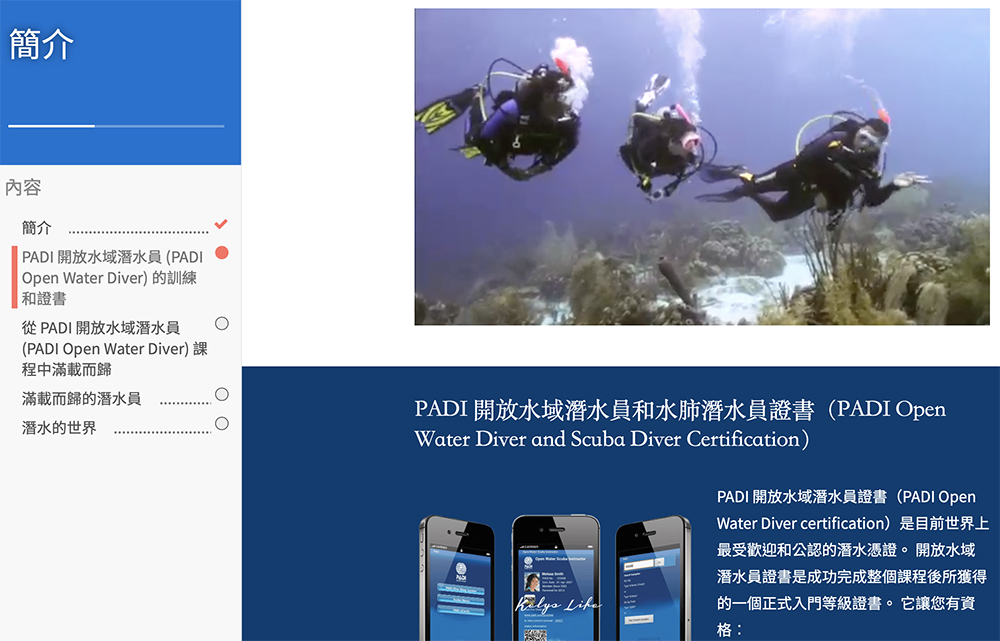The image size is (1000, 641).
Task: Click the red filled circle for 訓練和證書
Action: [222, 253]
